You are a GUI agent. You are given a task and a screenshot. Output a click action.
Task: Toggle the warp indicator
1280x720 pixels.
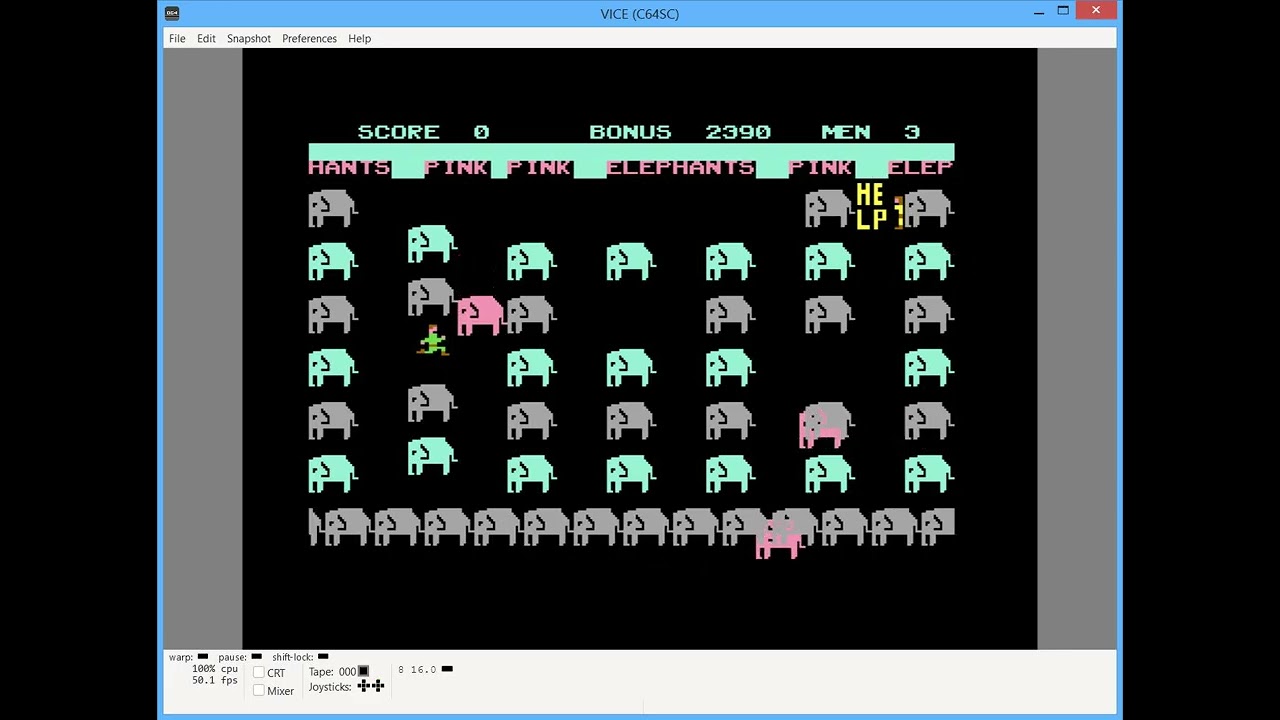203,657
